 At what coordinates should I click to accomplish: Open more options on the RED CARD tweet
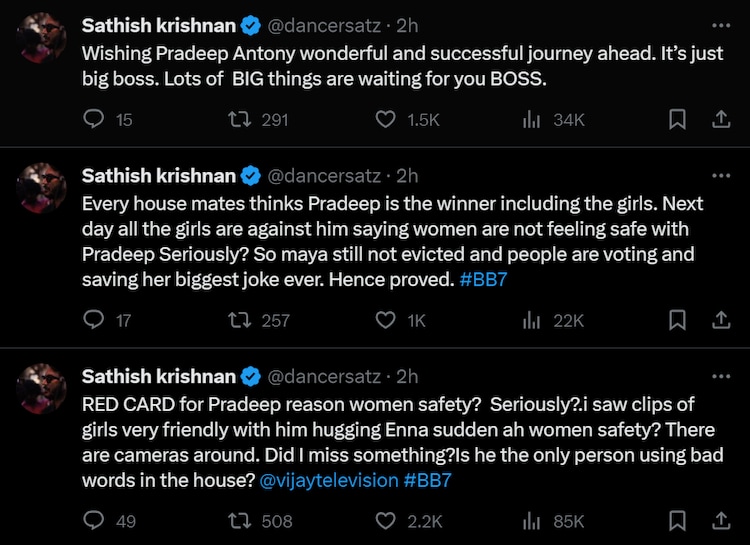tap(720, 377)
